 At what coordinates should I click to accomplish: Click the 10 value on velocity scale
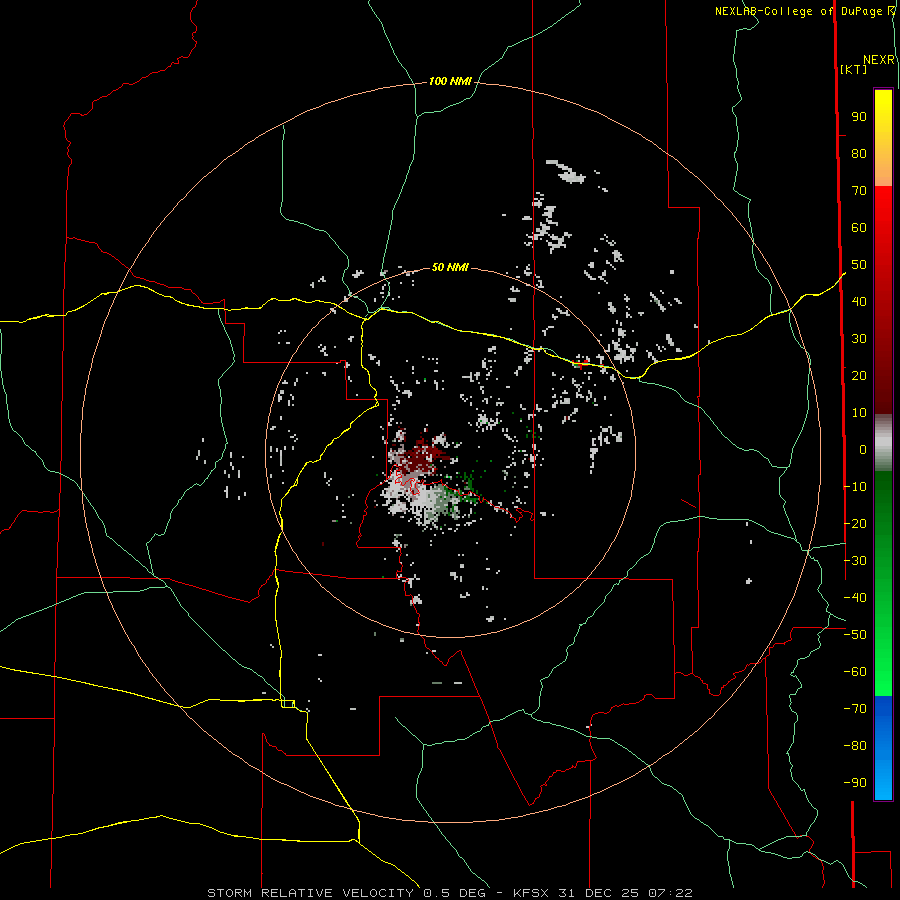(859, 413)
